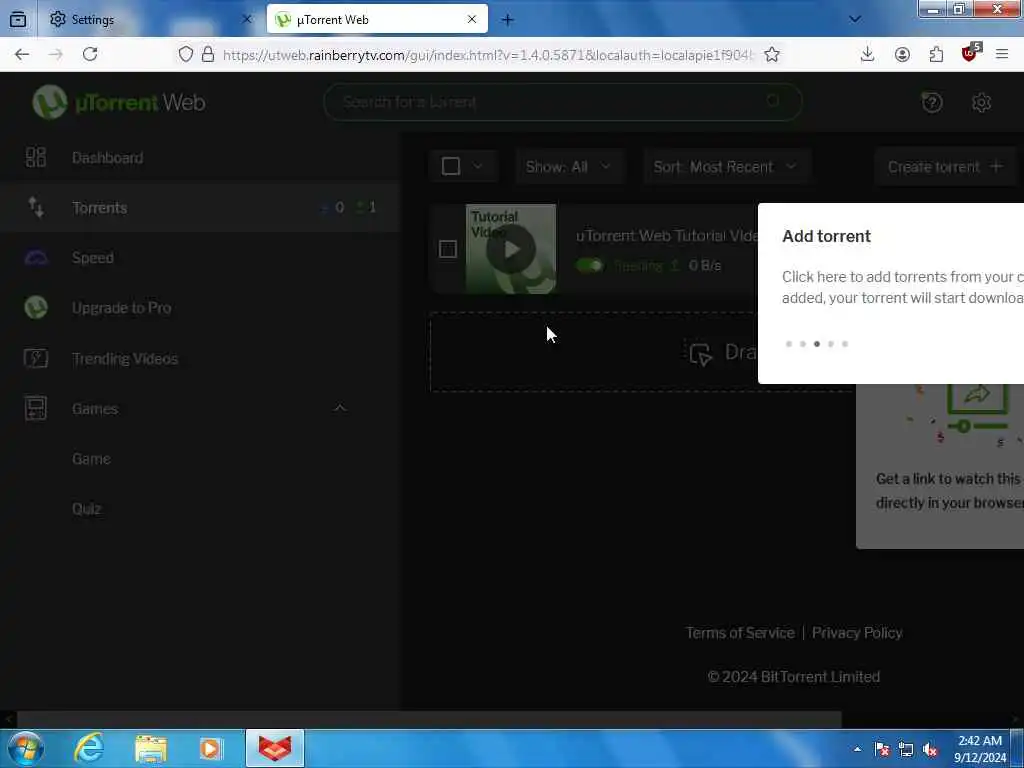The image size is (1024, 768).
Task: Open the Sort: Most Recent dropdown
Action: (726, 167)
